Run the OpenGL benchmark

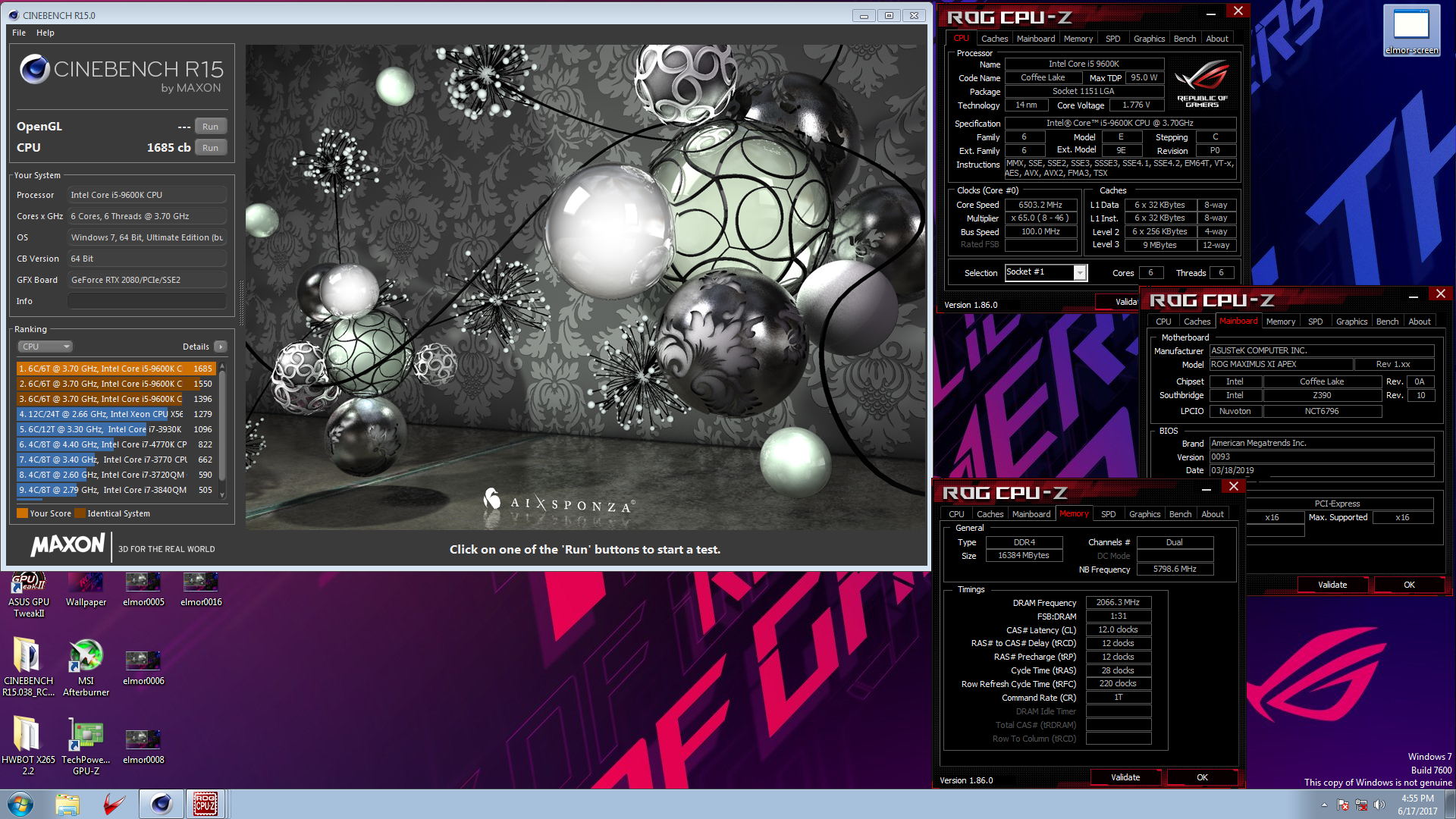pos(211,127)
